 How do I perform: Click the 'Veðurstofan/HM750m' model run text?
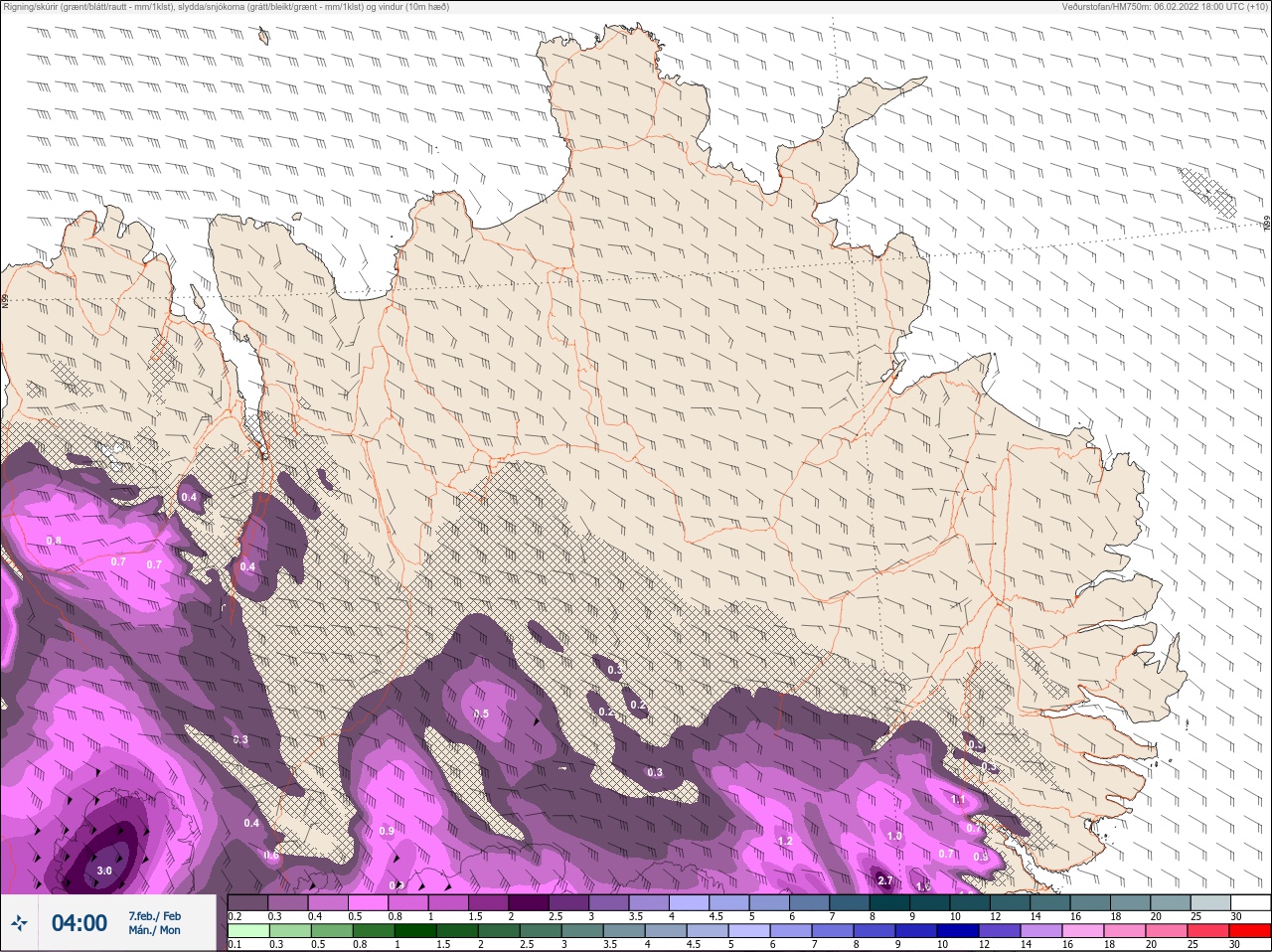(x=1165, y=7)
